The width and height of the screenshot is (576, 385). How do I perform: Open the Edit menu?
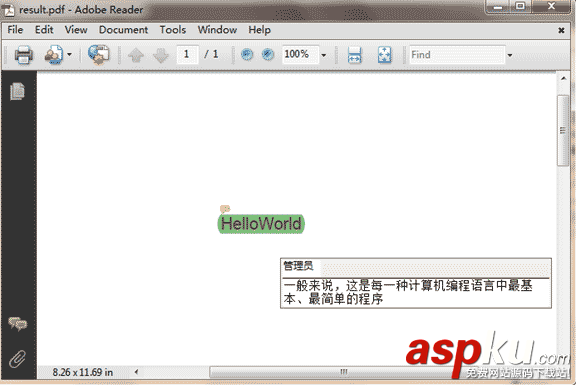[44, 30]
